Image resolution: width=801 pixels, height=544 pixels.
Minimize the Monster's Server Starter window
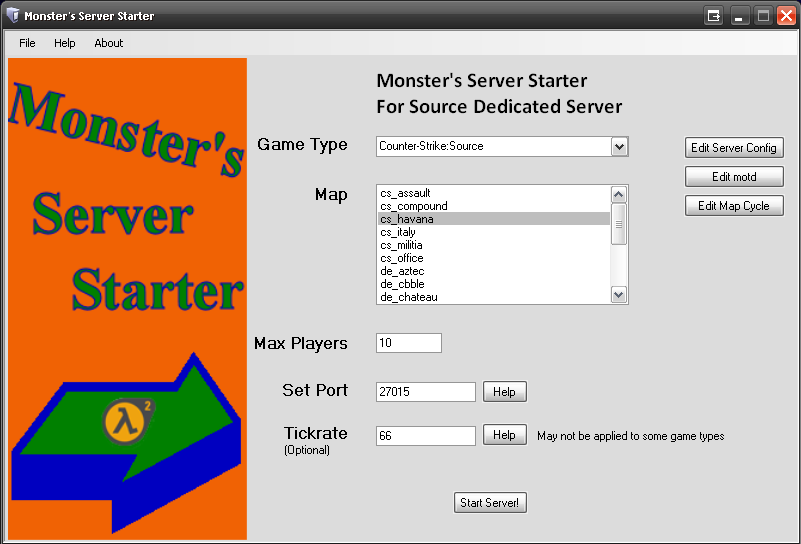(x=739, y=16)
